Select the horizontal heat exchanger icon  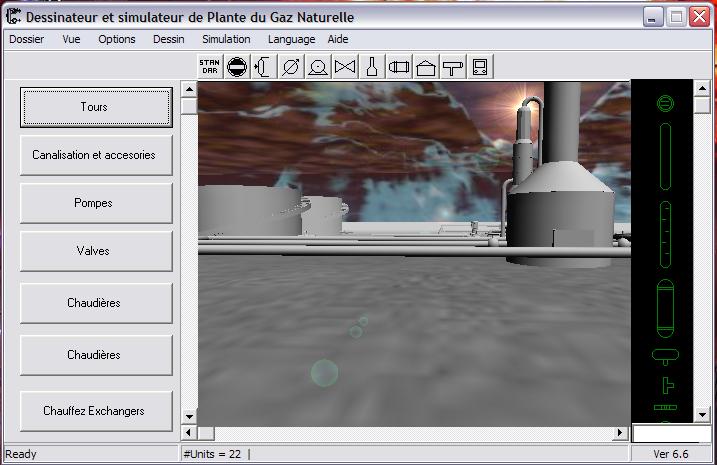pos(399,67)
